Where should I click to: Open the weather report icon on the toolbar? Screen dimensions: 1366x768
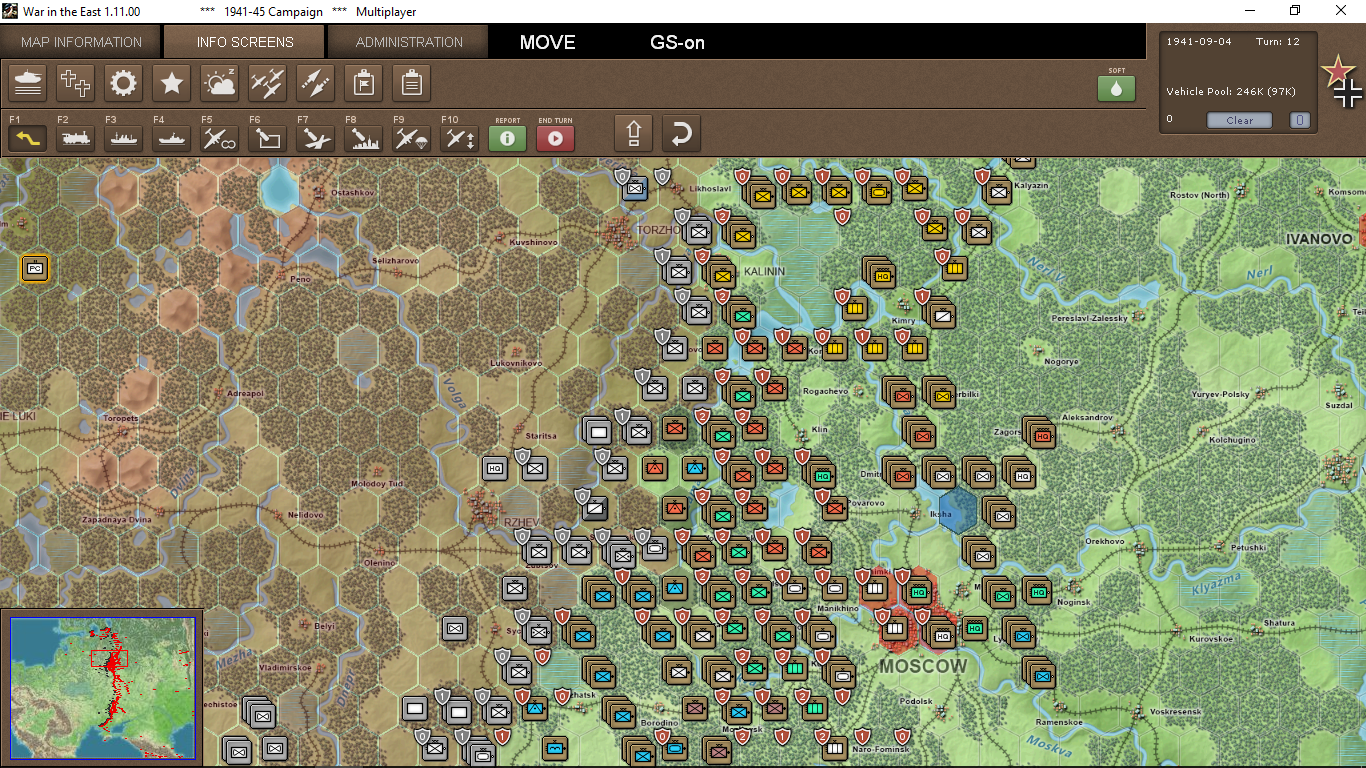(219, 83)
